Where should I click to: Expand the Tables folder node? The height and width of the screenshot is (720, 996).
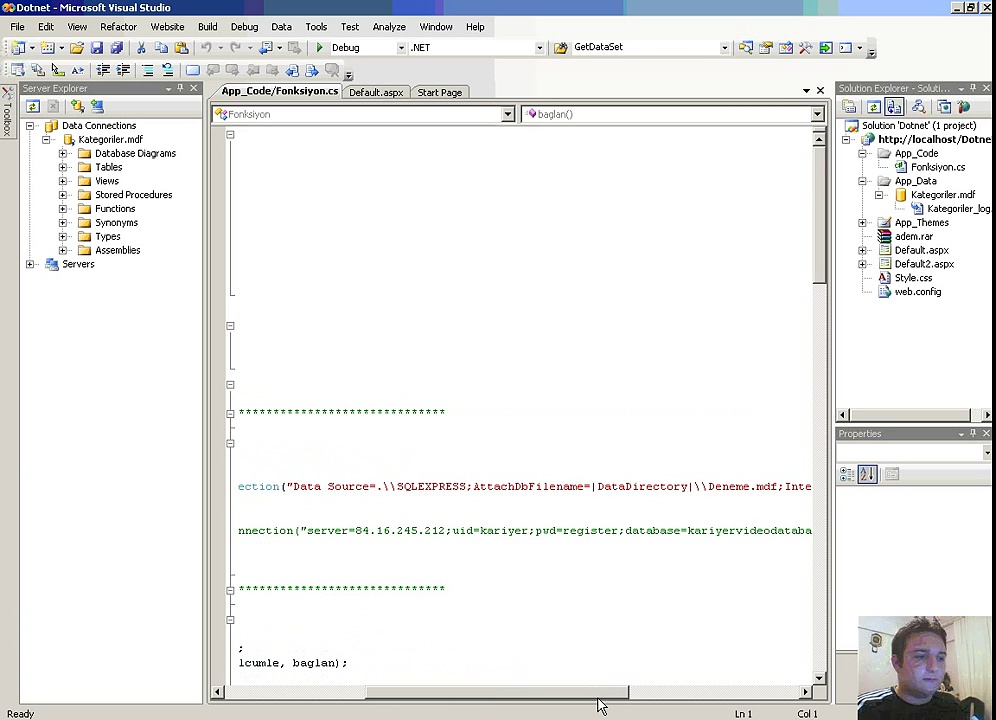point(62,167)
